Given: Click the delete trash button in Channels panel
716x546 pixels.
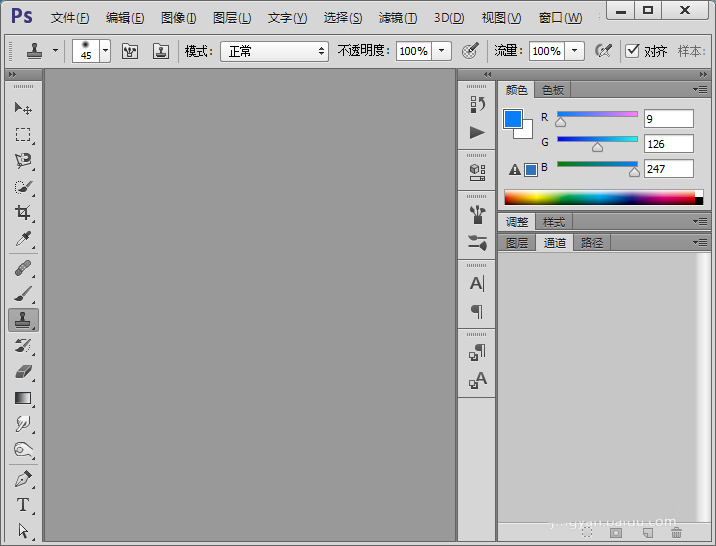Looking at the screenshot, I should click(x=676, y=532).
